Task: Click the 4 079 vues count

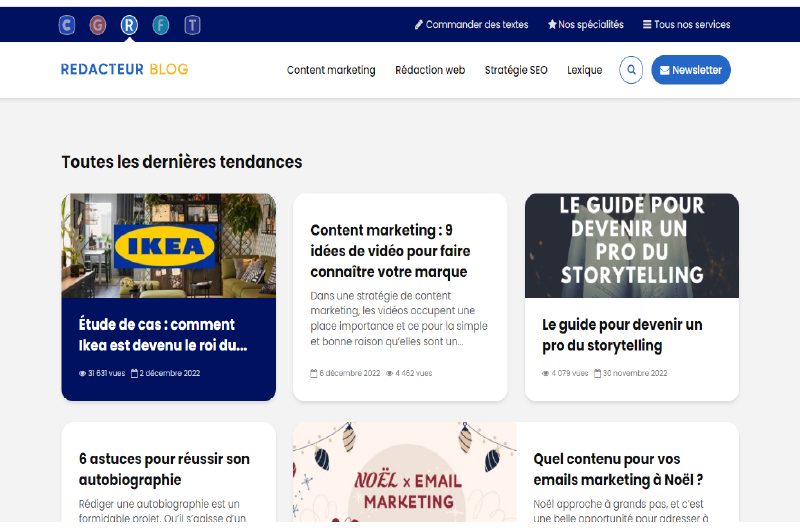Action: coord(570,373)
